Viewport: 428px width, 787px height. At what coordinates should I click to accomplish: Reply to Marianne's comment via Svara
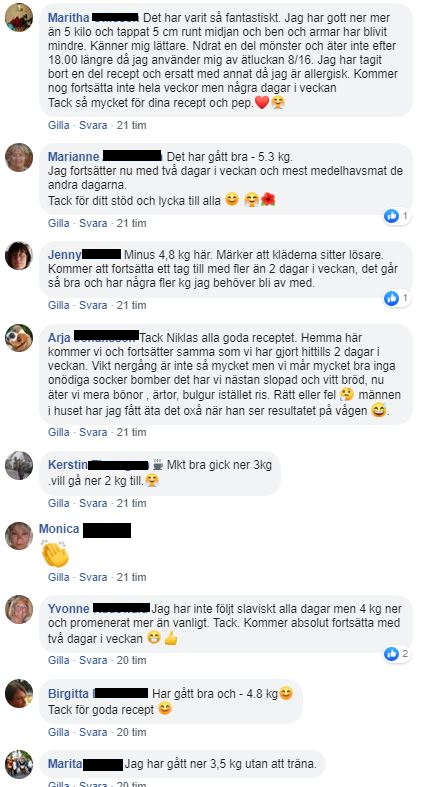[x=93, y=223]
